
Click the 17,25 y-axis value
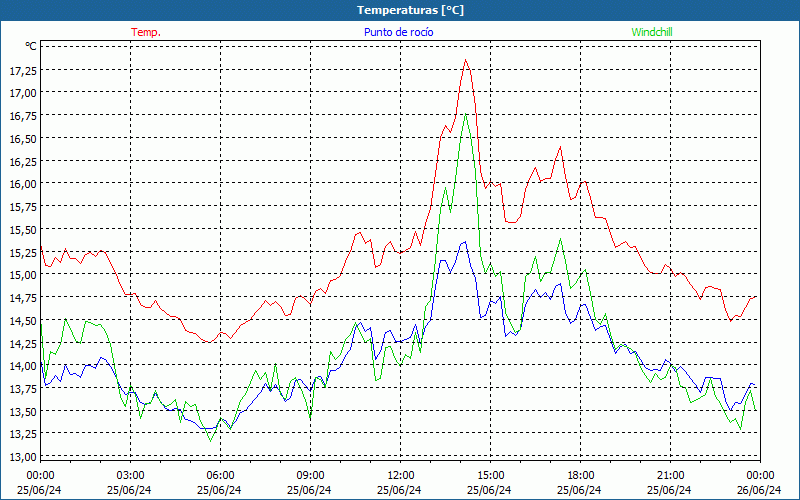click(x=23, y=70)
